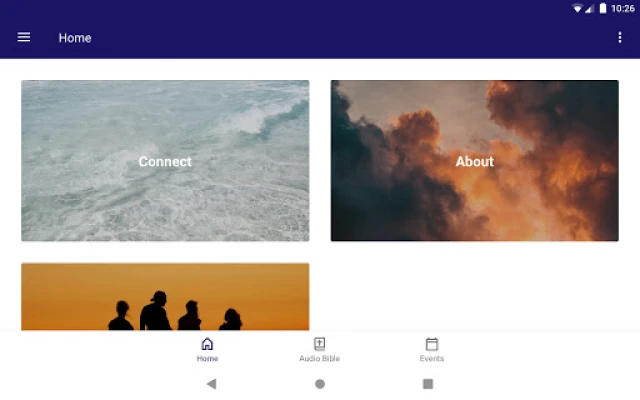
Task: Switch to the Events tab label
Action: click(x=432, y=358)
